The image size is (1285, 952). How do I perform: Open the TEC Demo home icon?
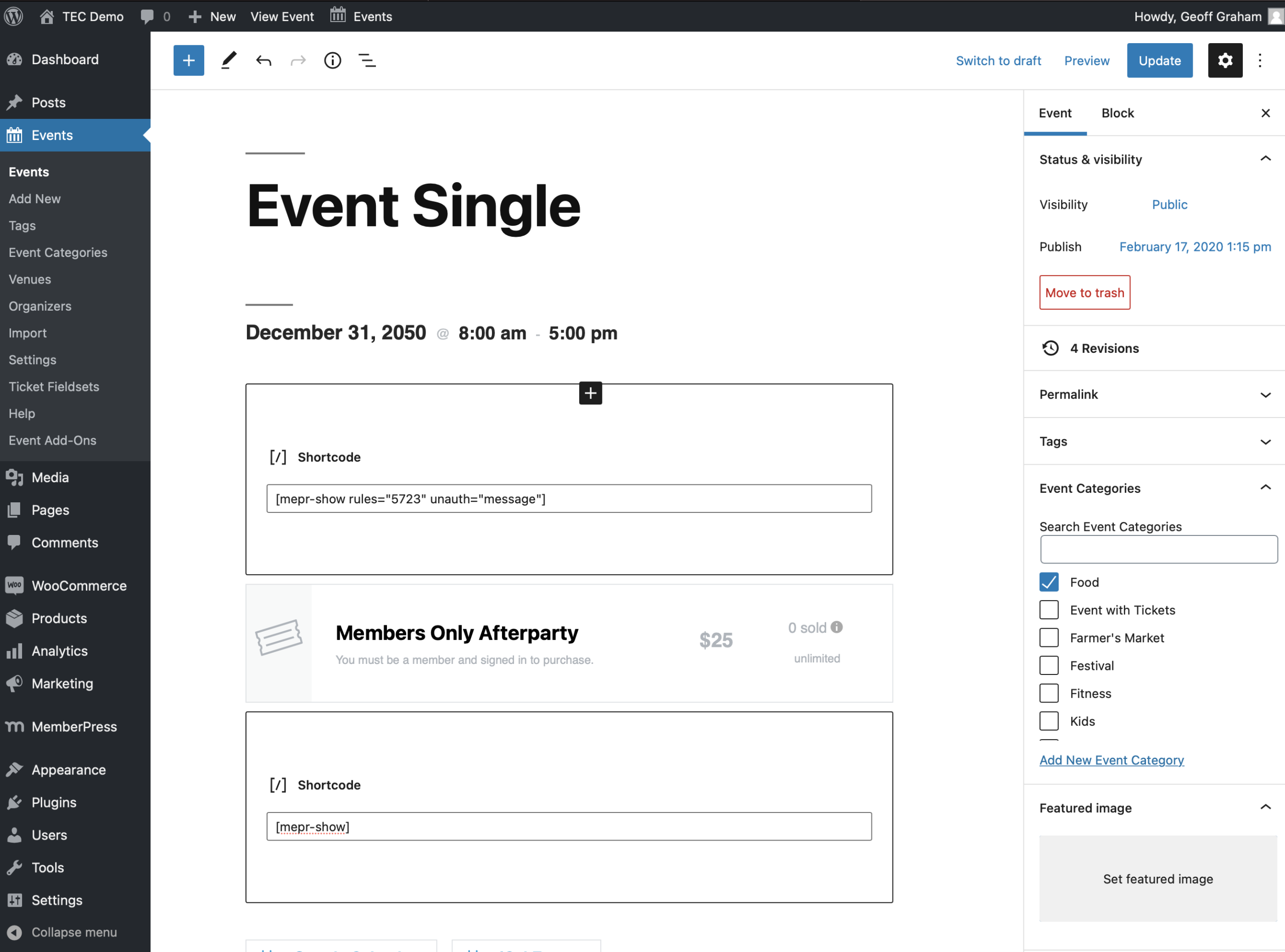(x=47, y=16)
